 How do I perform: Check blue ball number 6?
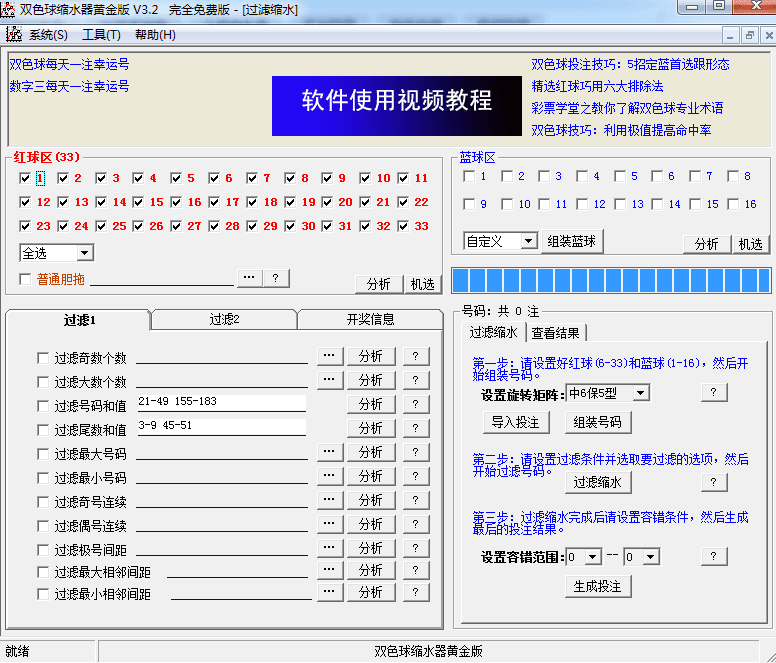click(657, 176)
